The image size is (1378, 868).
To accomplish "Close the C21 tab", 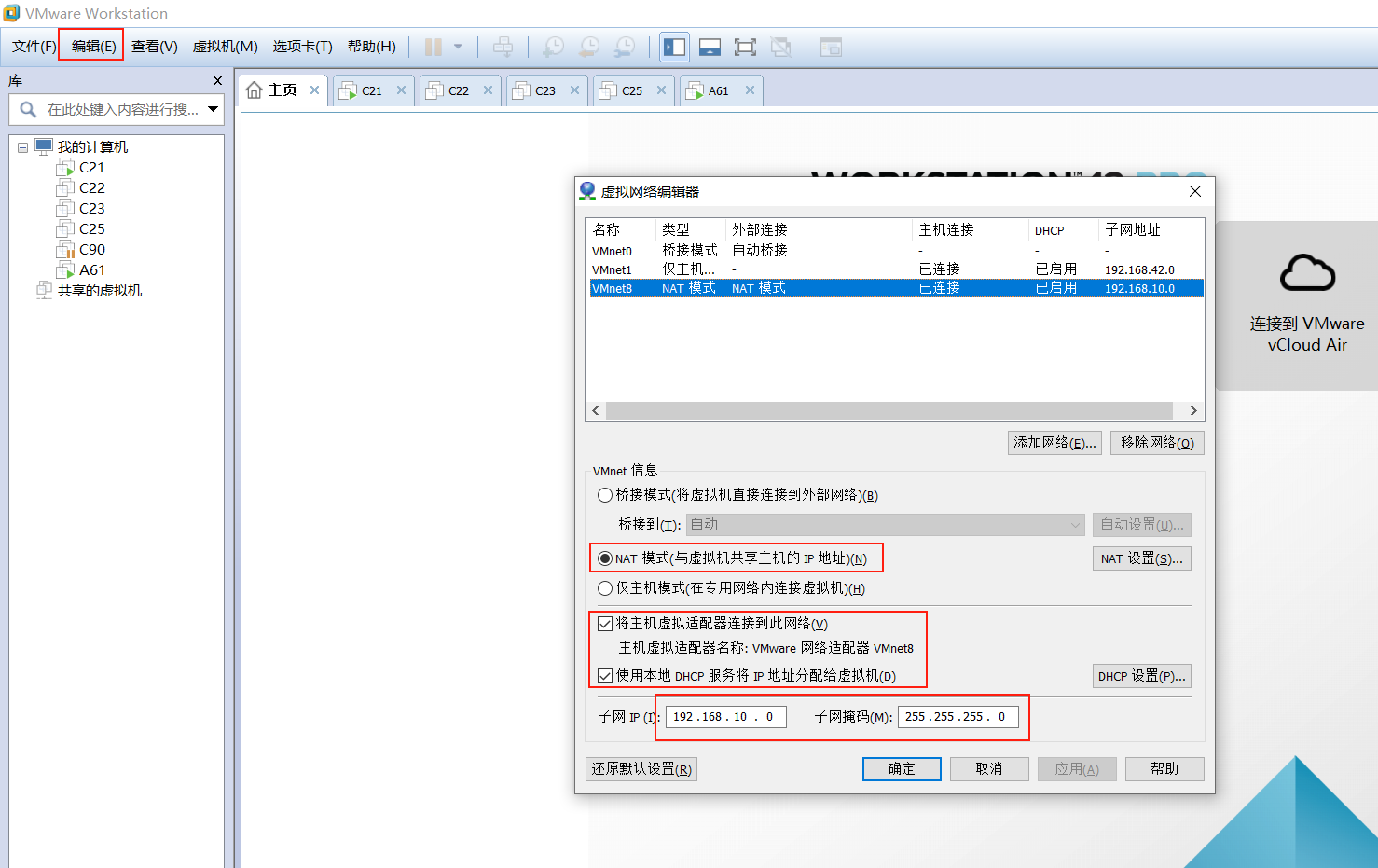I will 402,90.
